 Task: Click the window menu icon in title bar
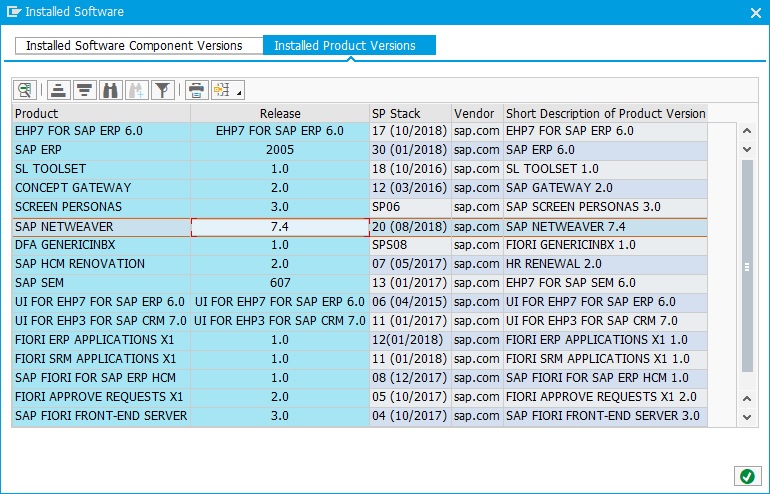[14, 11]
